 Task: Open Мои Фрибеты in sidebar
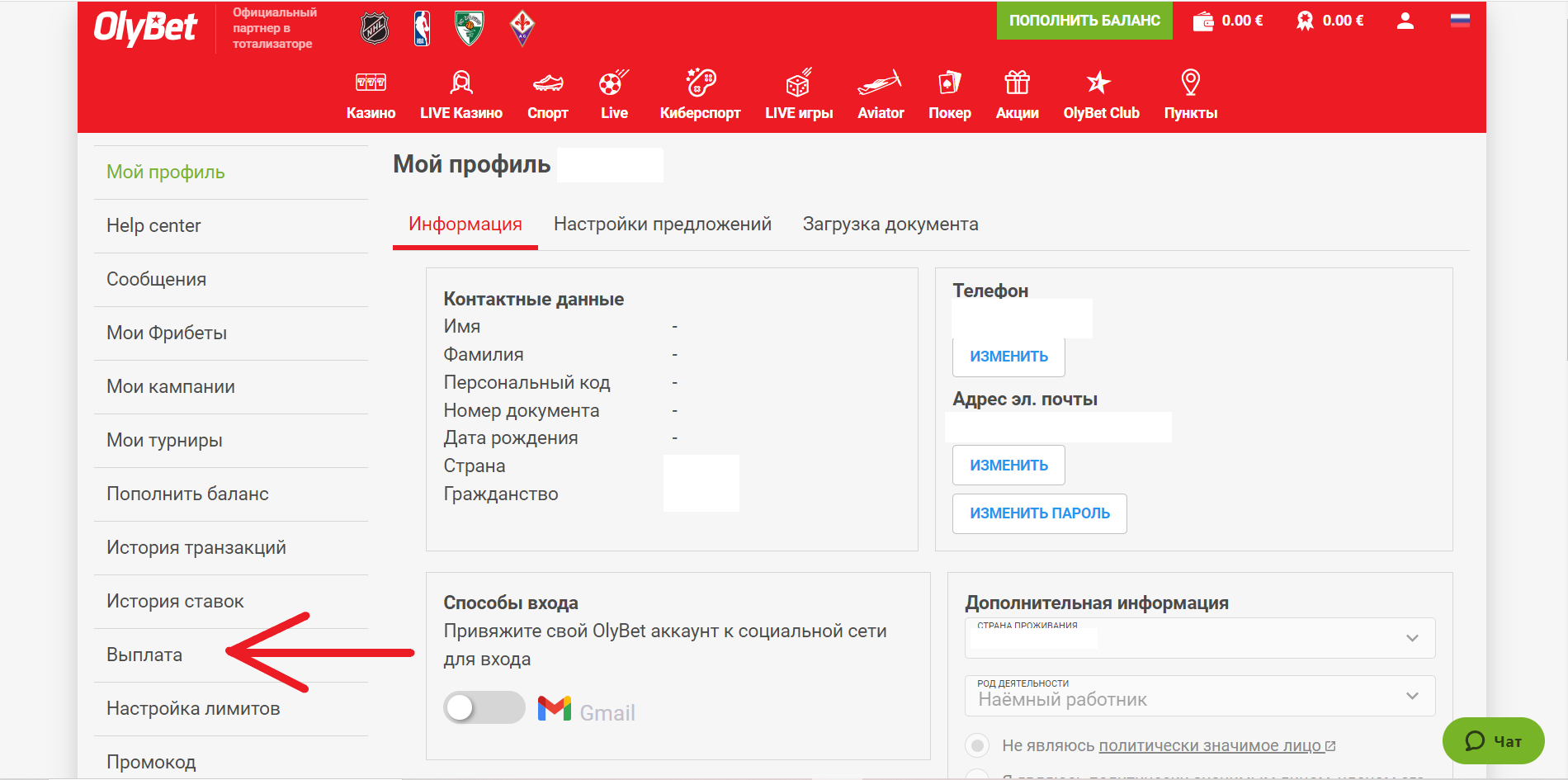click(x=231, y=333)
